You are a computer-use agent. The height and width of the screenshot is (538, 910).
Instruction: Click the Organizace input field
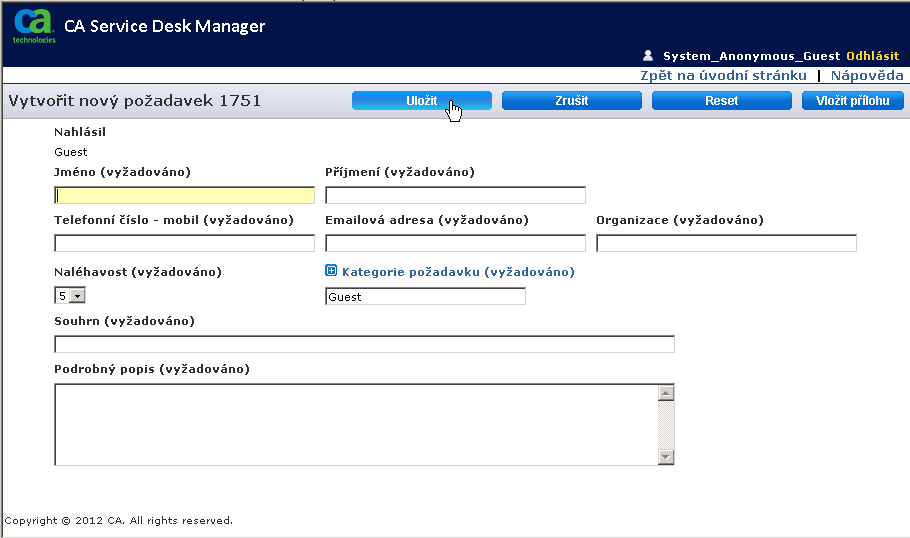pyautogui.click(x=727, y=243)
